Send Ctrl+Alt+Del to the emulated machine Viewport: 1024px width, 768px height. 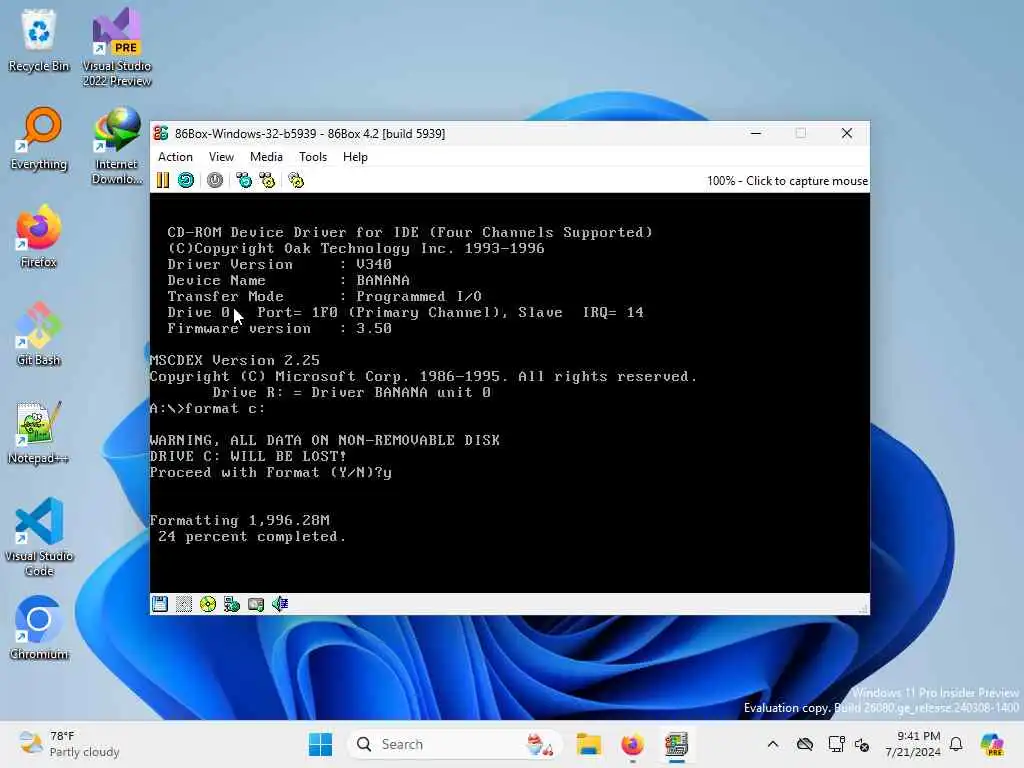click(244, 180)
